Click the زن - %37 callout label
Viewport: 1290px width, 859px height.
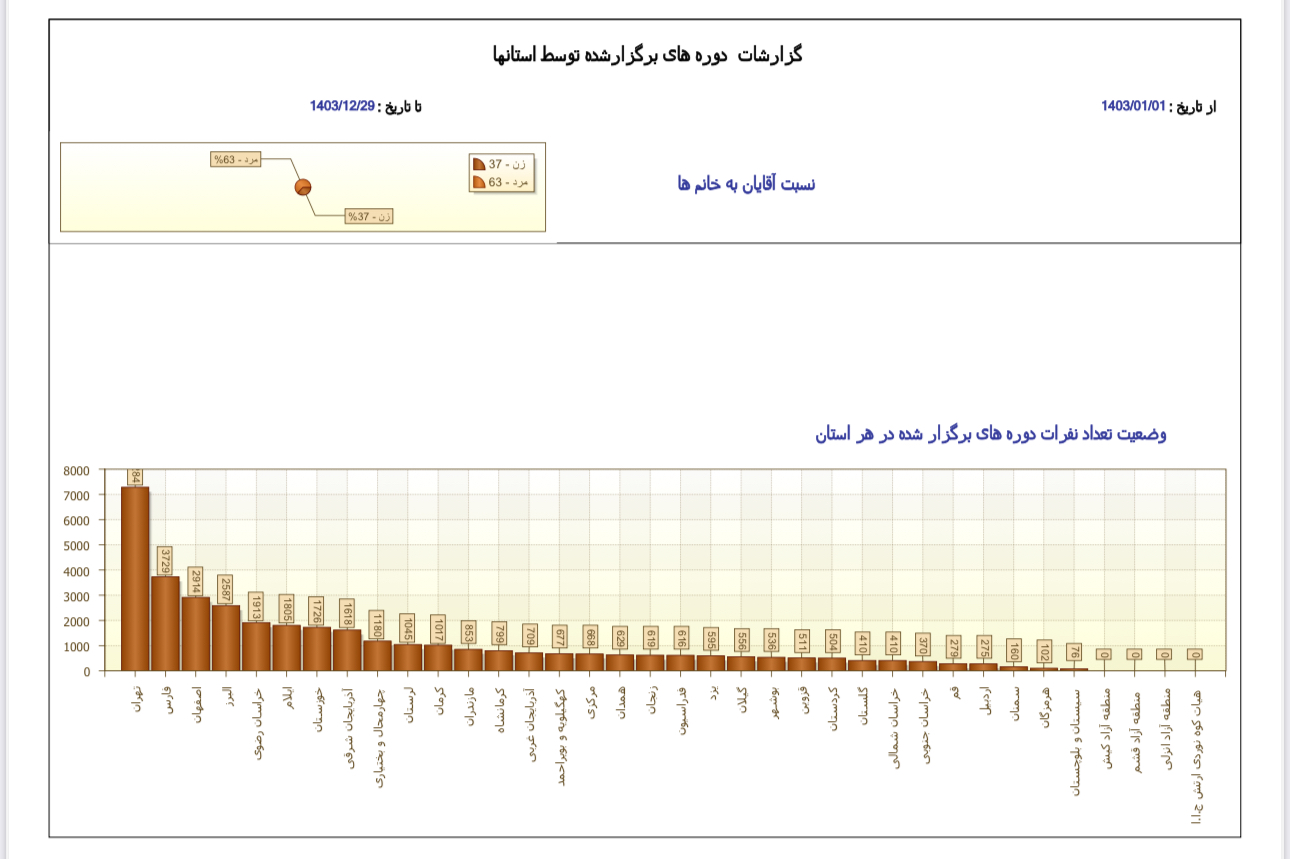(369, 216)
